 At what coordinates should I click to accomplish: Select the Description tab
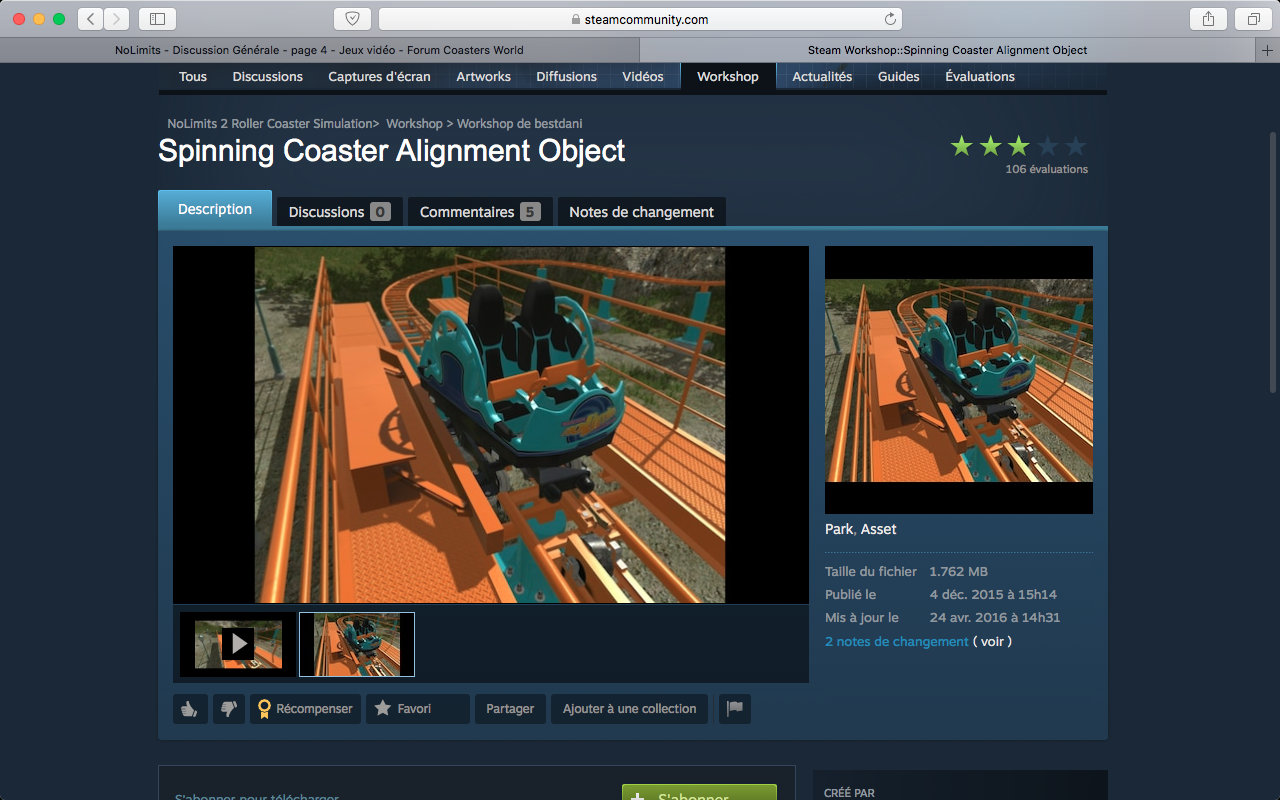[x=215, y=209]
